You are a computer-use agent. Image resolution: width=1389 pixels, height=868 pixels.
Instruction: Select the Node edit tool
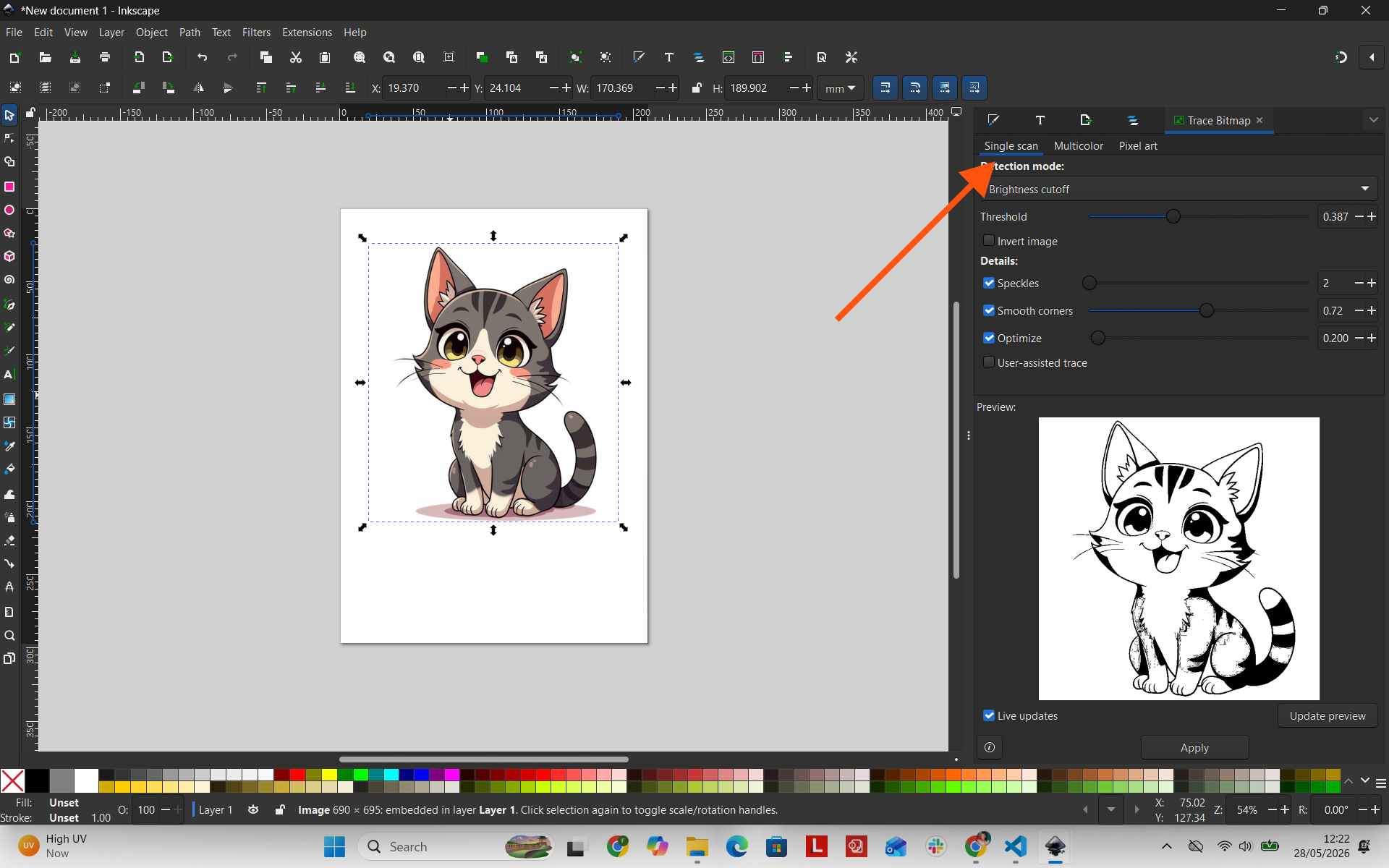pos(9,138)
